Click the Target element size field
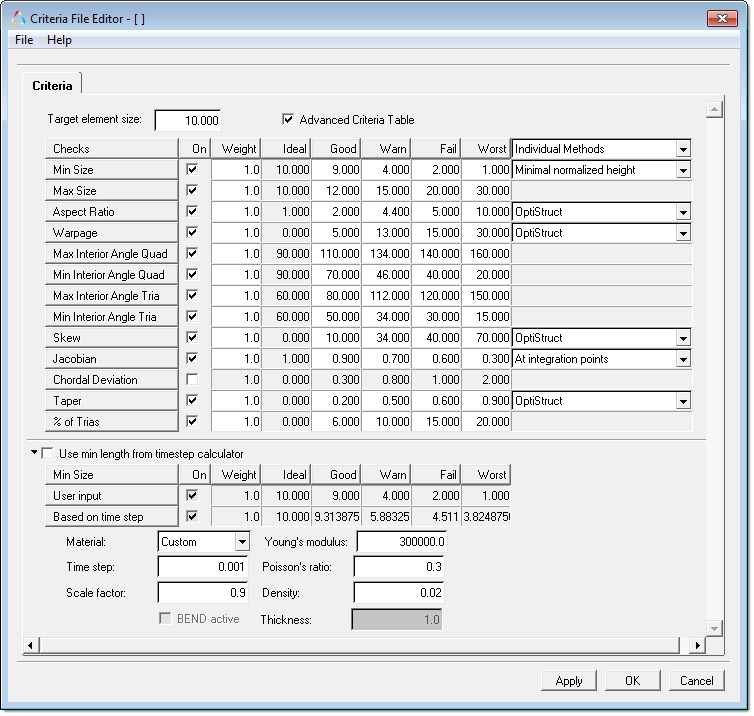 tap(187, 120)
